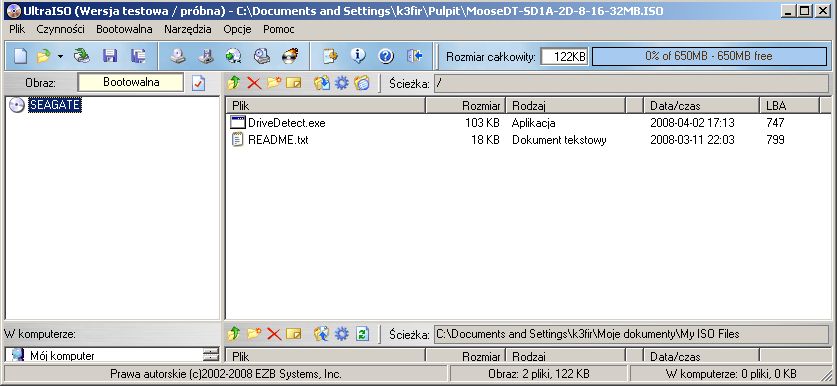This screenshot has width=837, height=386.
Task: Click the Save As icon with floppy and pages
Action: coord(138,56)
